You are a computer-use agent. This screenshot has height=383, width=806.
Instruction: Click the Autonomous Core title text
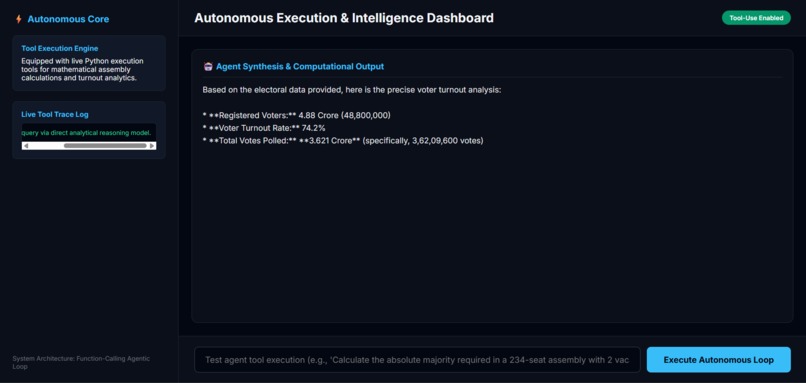(68, 19)
